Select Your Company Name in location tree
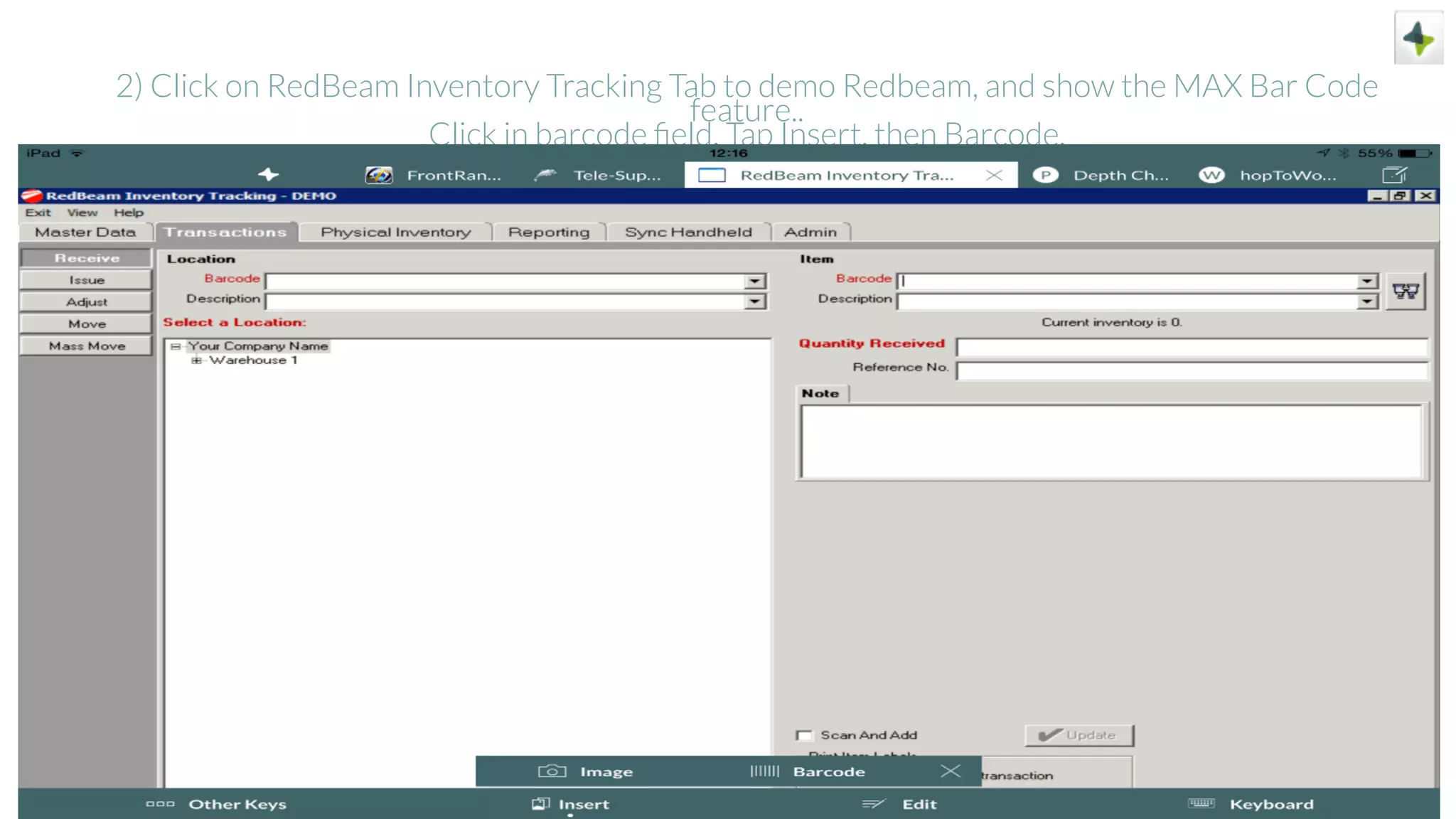 [258, 346]
